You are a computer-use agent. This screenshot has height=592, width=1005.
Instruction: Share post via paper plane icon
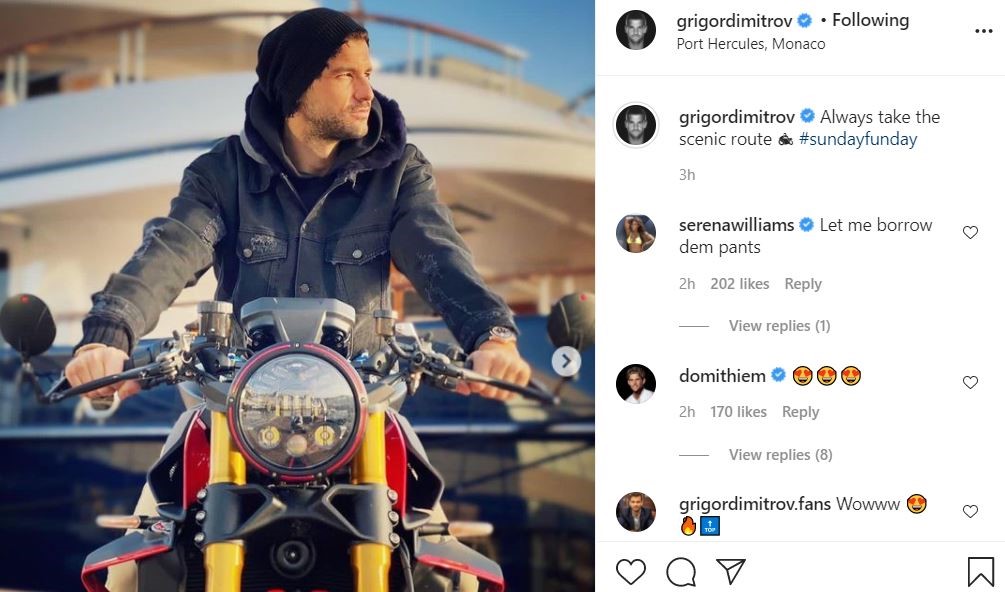pos(731,571)
